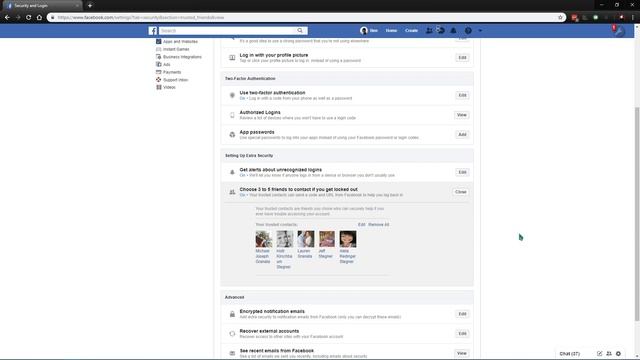Click the Facebook search field

tap(227, 31)
